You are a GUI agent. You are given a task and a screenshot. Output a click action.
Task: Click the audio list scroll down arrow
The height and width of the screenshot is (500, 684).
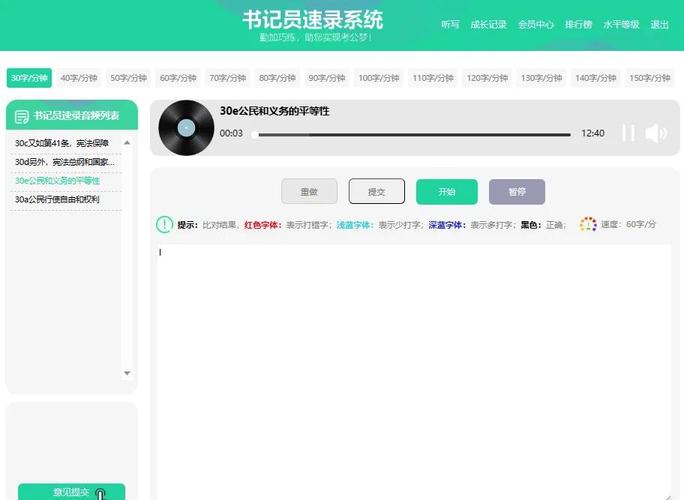127,373
